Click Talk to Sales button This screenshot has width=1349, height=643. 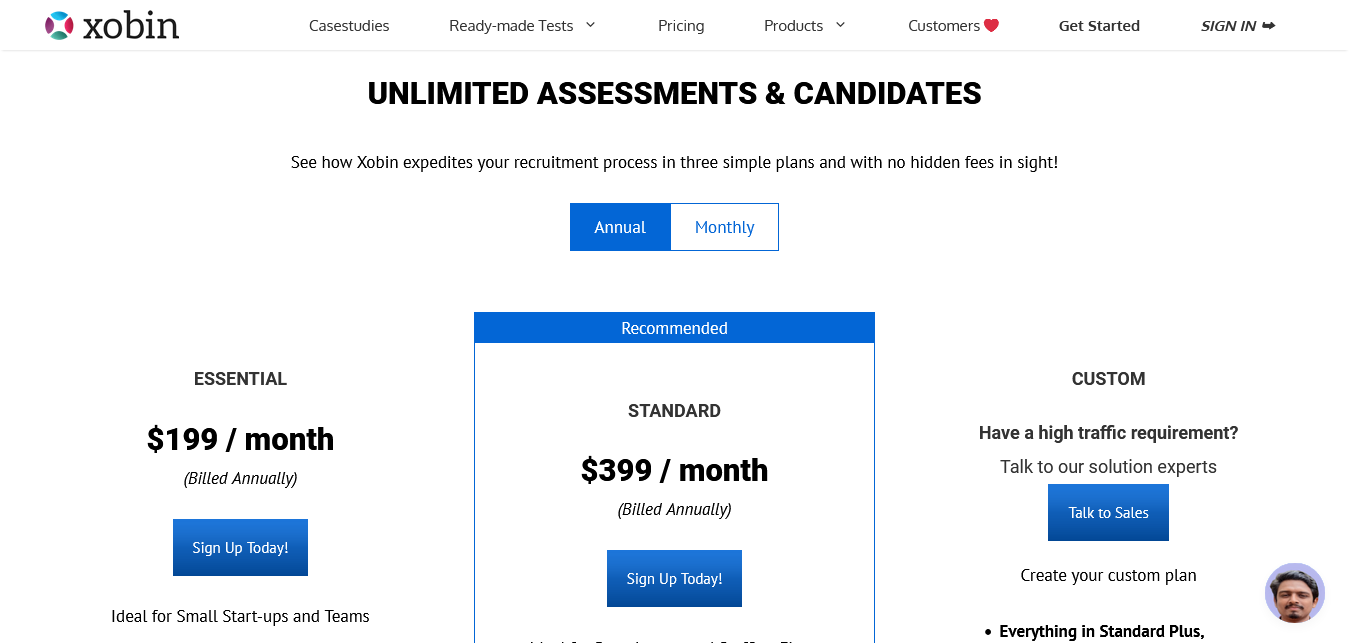pos(1108,512)
